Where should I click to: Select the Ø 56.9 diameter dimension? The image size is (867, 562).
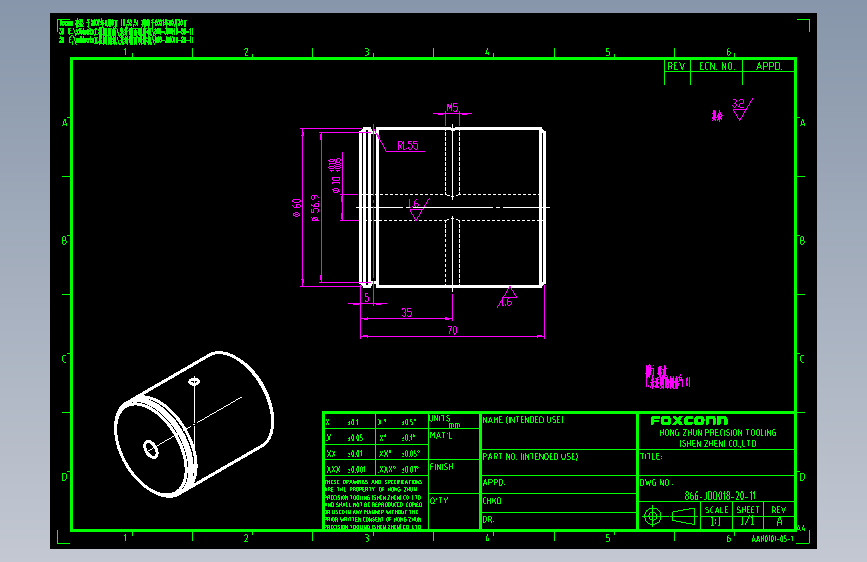pos(315,208)
